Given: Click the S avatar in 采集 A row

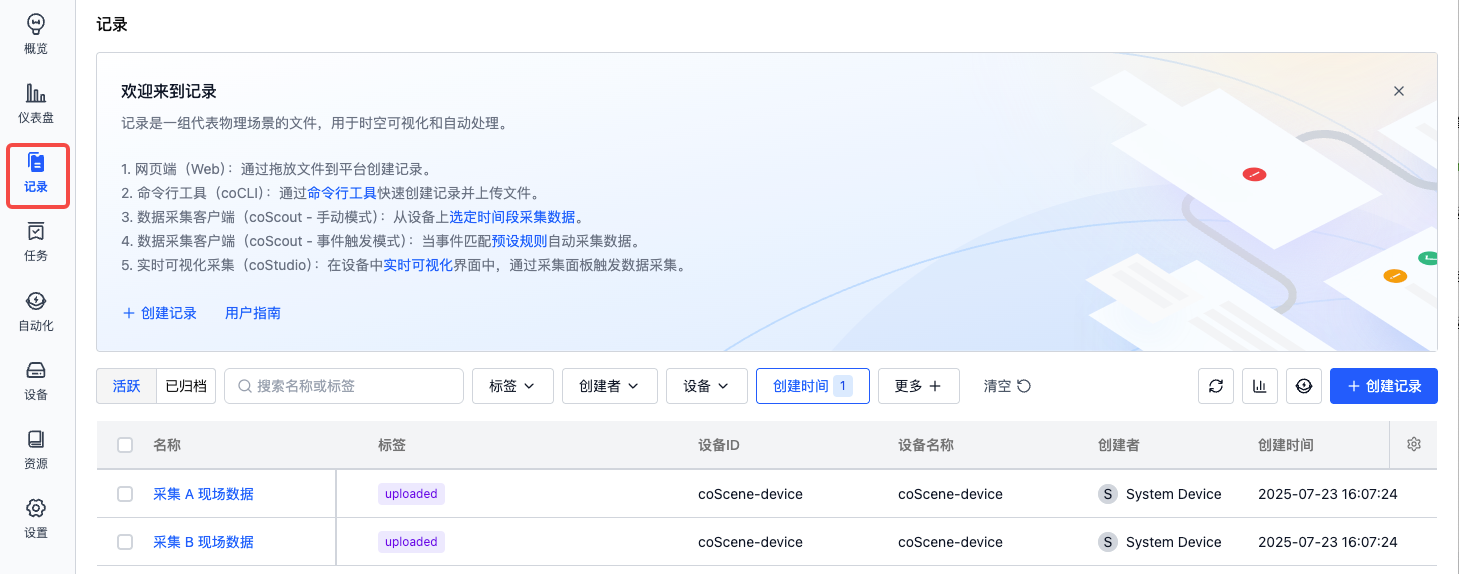Looking at the screenshot, I should 1108,494.
